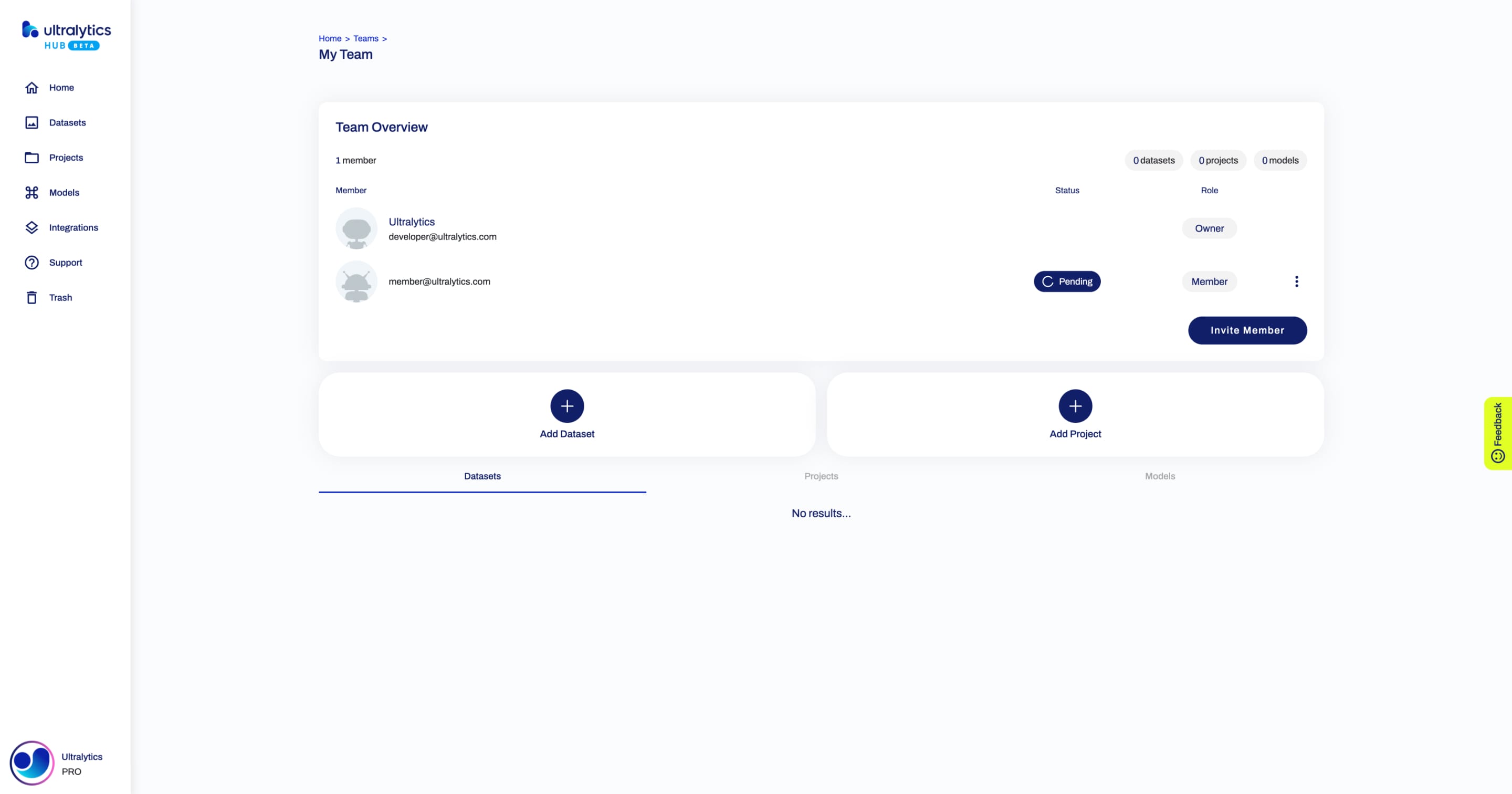Click the Models icon in sidebar
The image size is (1512, 794).
pyautogui.click(x=32, y=192)
